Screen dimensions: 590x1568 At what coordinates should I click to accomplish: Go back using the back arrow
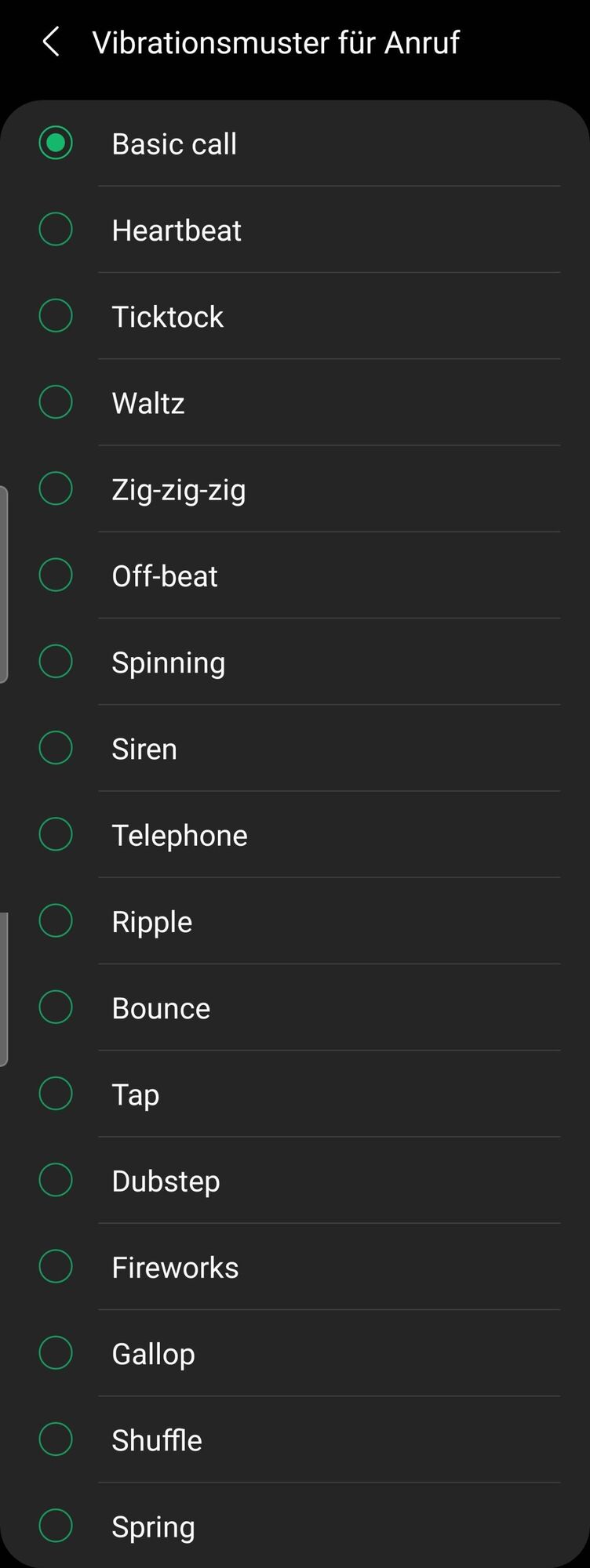point(52,42)
